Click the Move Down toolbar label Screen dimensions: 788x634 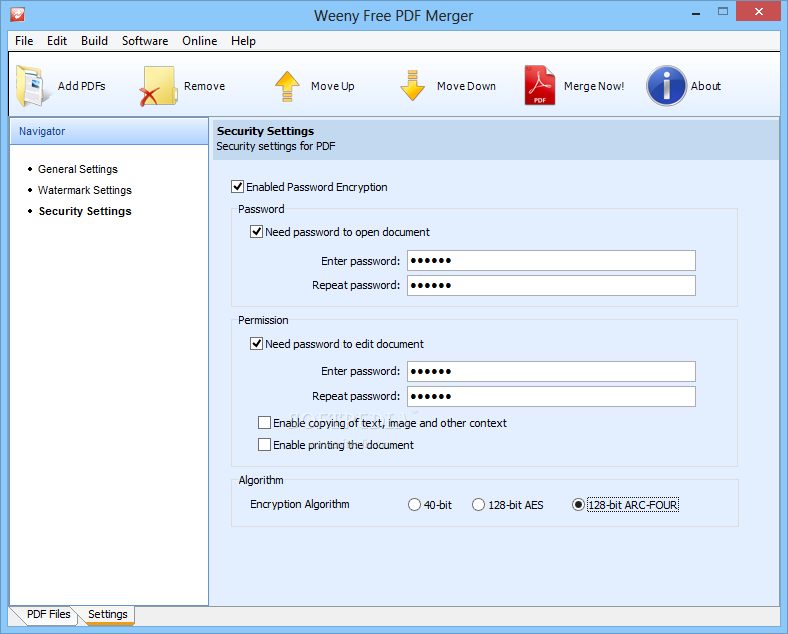(466, 86)
